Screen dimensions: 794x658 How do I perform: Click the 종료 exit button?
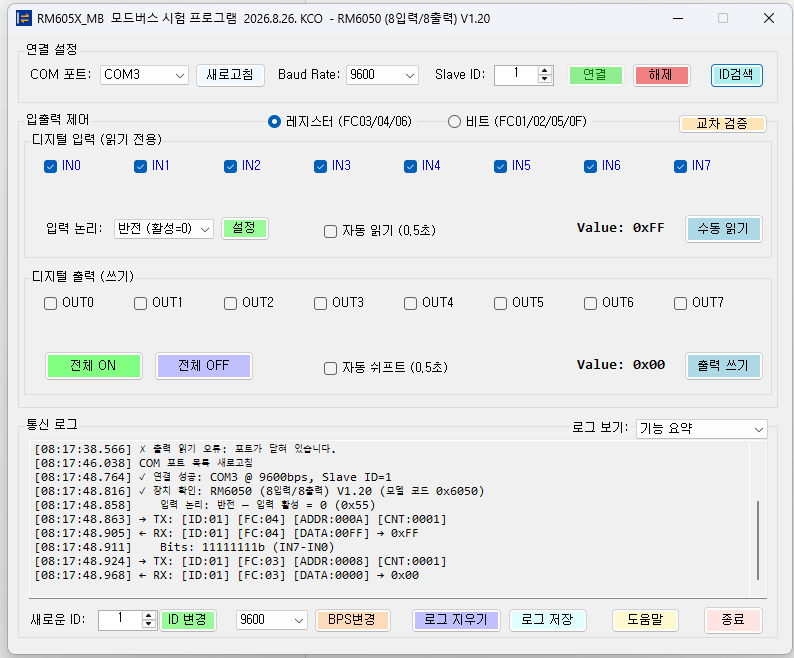(733, 620)
